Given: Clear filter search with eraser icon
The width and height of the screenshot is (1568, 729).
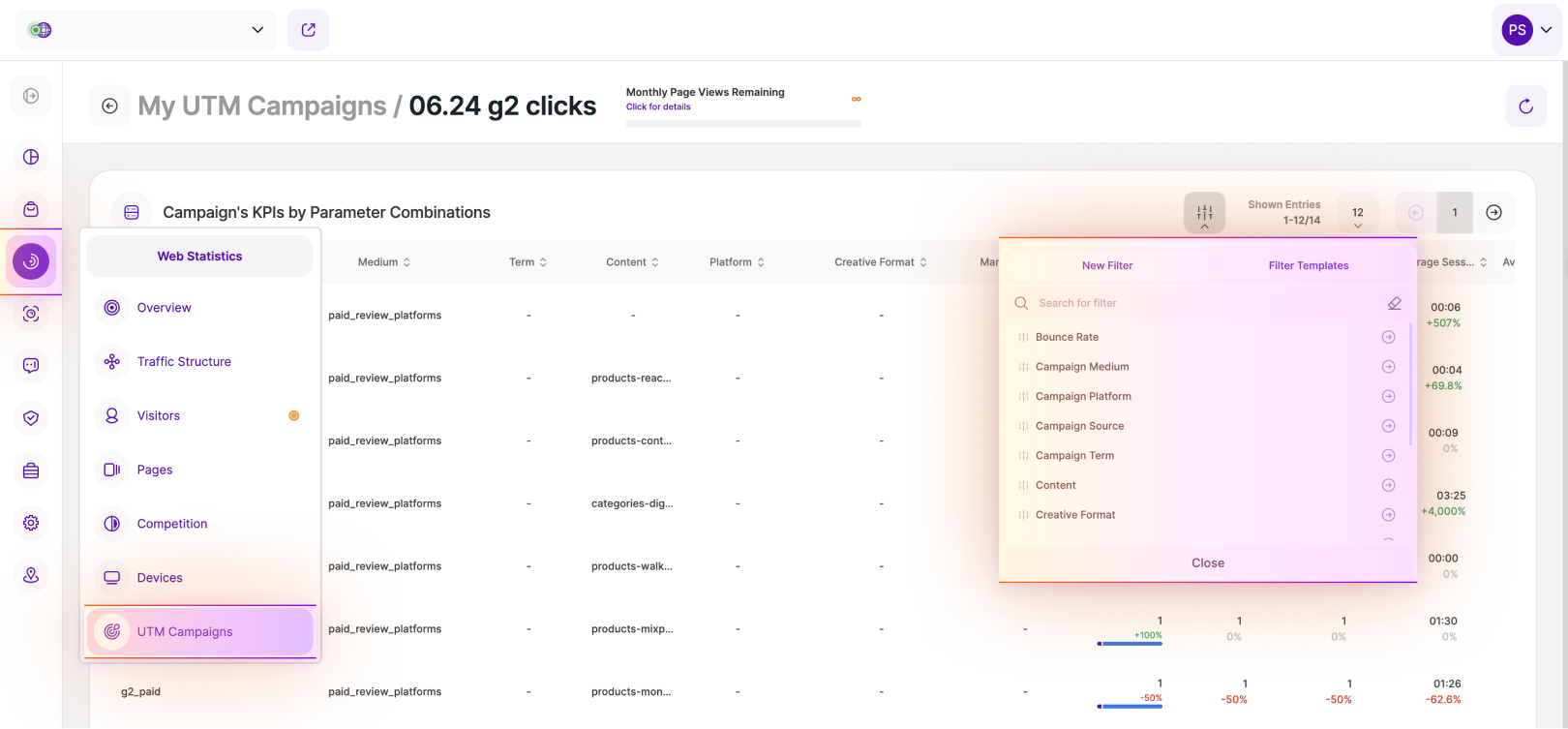Looking at the screenshot, I should (1394, 303).
